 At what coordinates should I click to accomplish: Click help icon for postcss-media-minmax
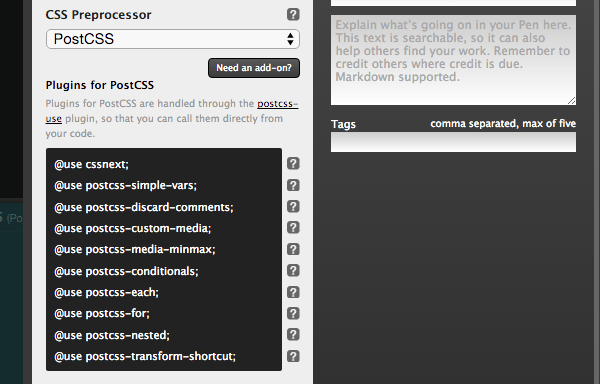coord(293,249)
